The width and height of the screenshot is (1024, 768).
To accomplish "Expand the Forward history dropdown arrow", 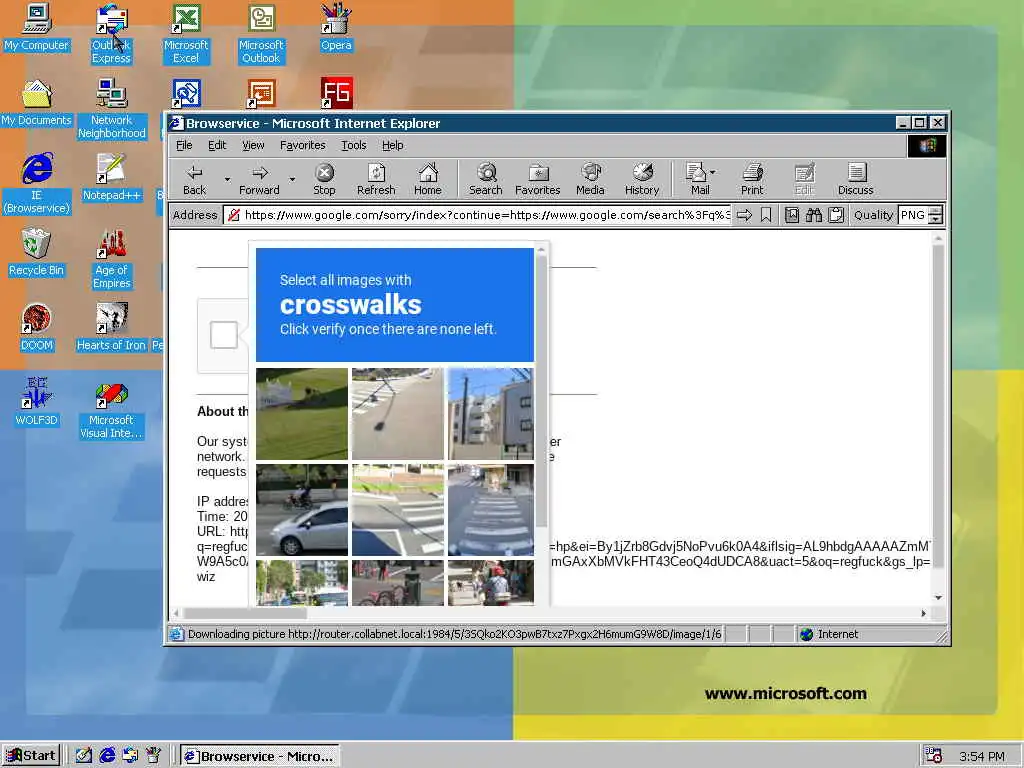I will point(292,180).
